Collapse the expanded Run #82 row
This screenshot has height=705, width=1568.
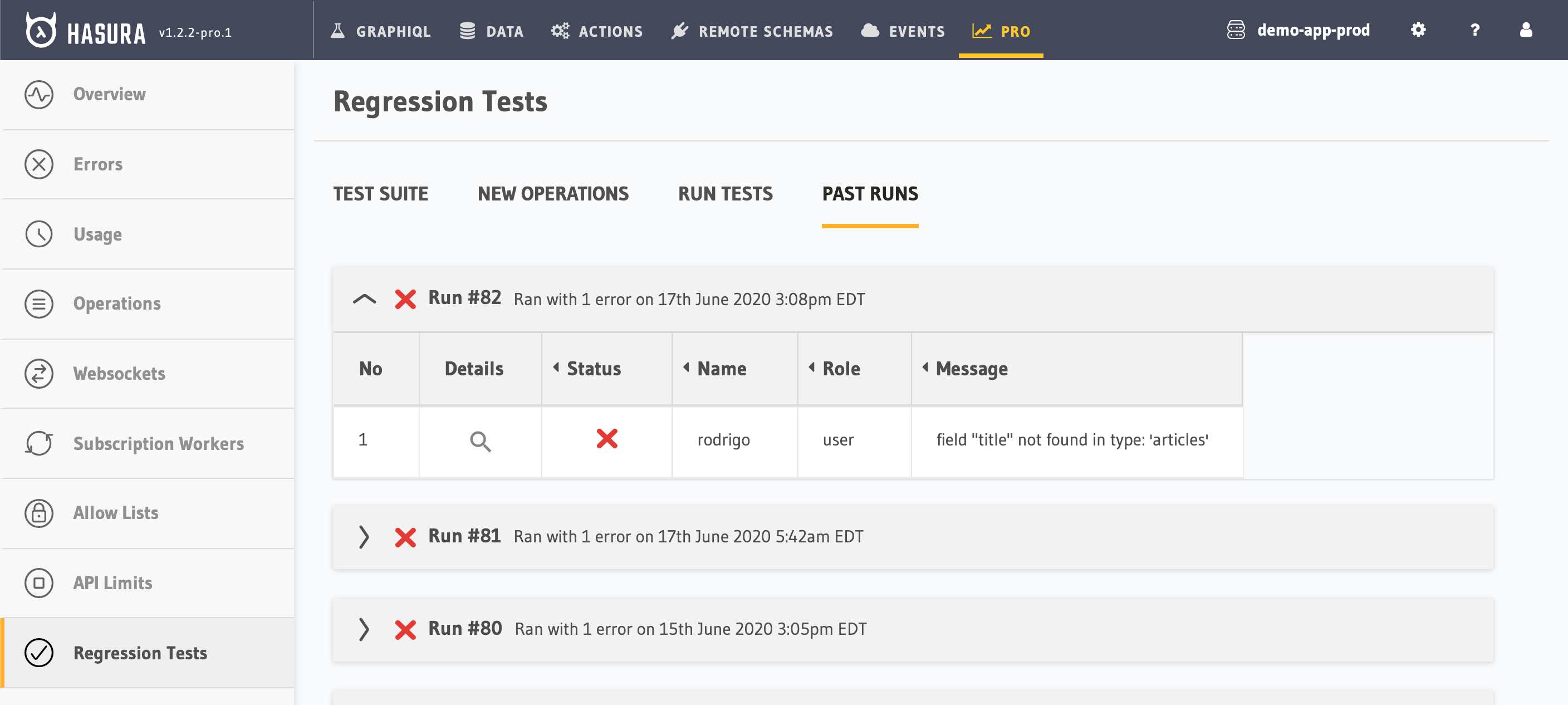[x=365, y=299]
